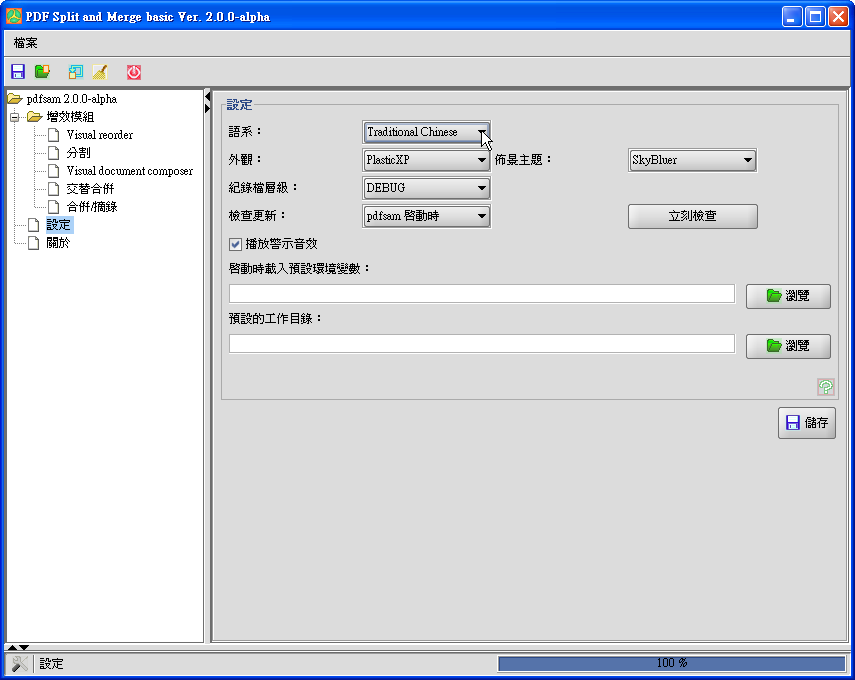Click 瀏覽 button for 啓動時載入預設環境變數
Image resolution: width=855 pixels, height=680 pixels.
[x=788, y=296]
